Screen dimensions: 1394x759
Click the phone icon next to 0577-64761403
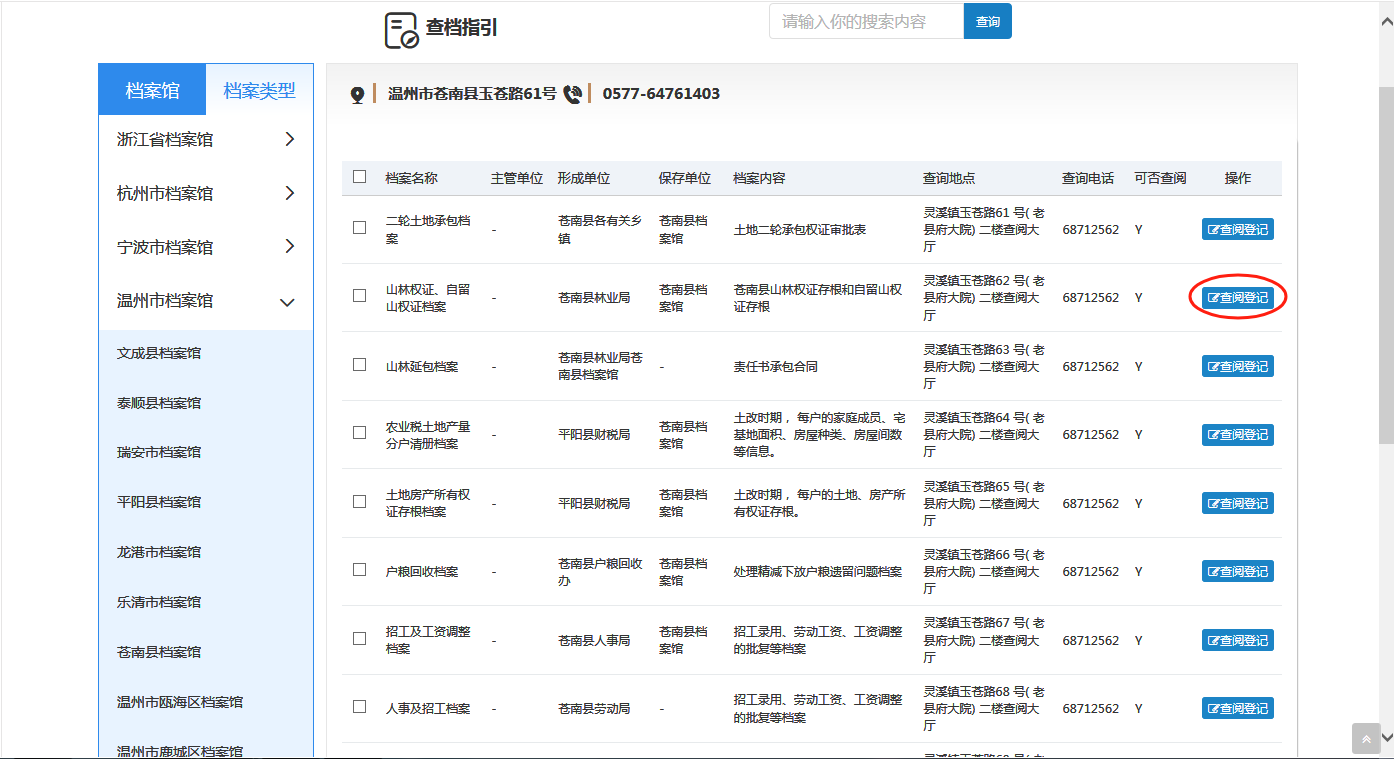tap(572, 94)
